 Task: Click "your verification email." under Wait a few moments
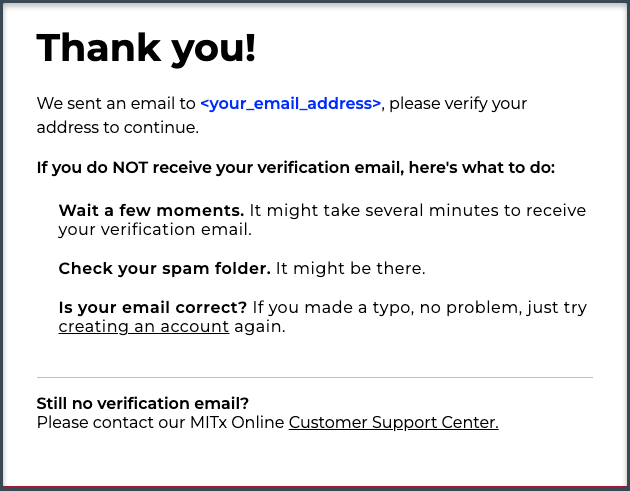coord(155,229)
